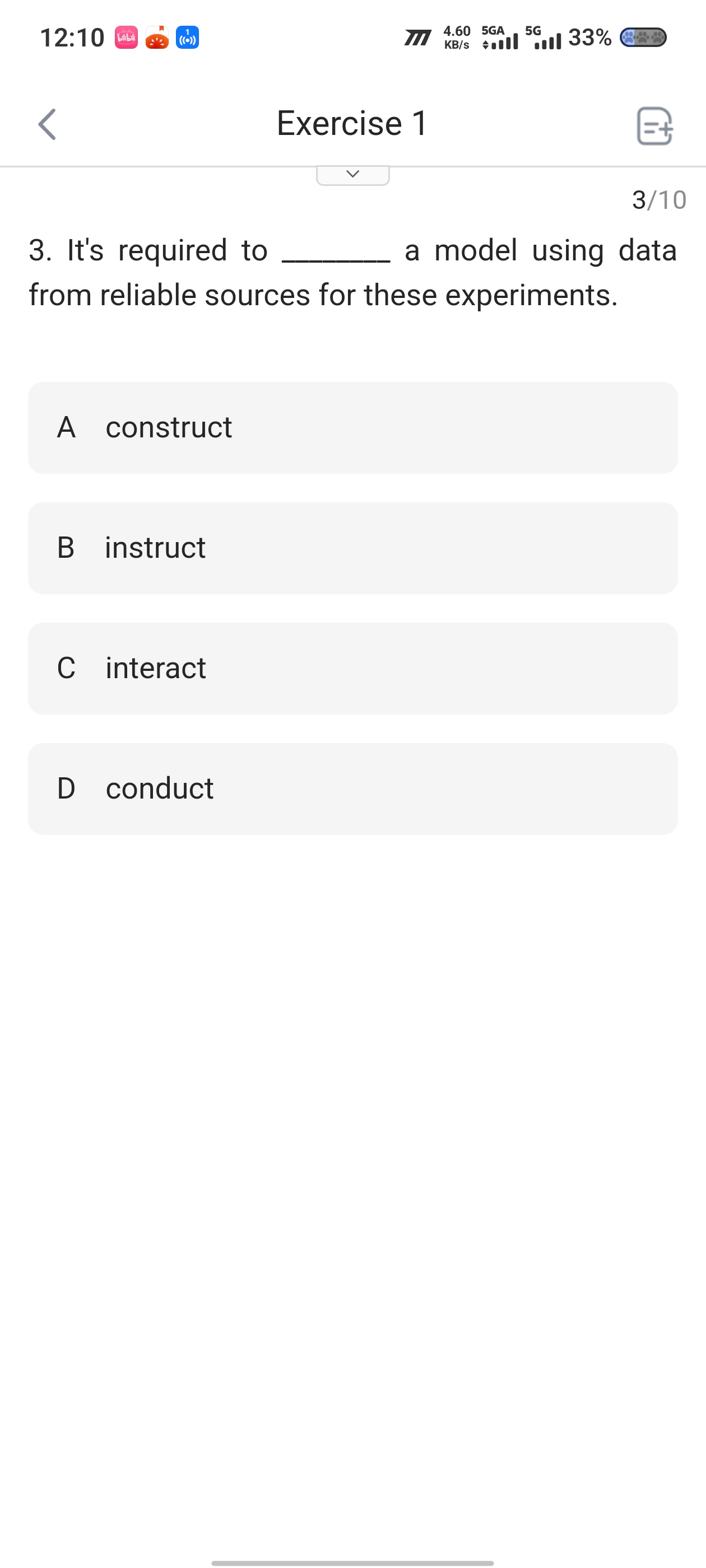Tap the bilibili notification icon
The width and height of the screenshot is (706, 1568).
click(126, 38)
